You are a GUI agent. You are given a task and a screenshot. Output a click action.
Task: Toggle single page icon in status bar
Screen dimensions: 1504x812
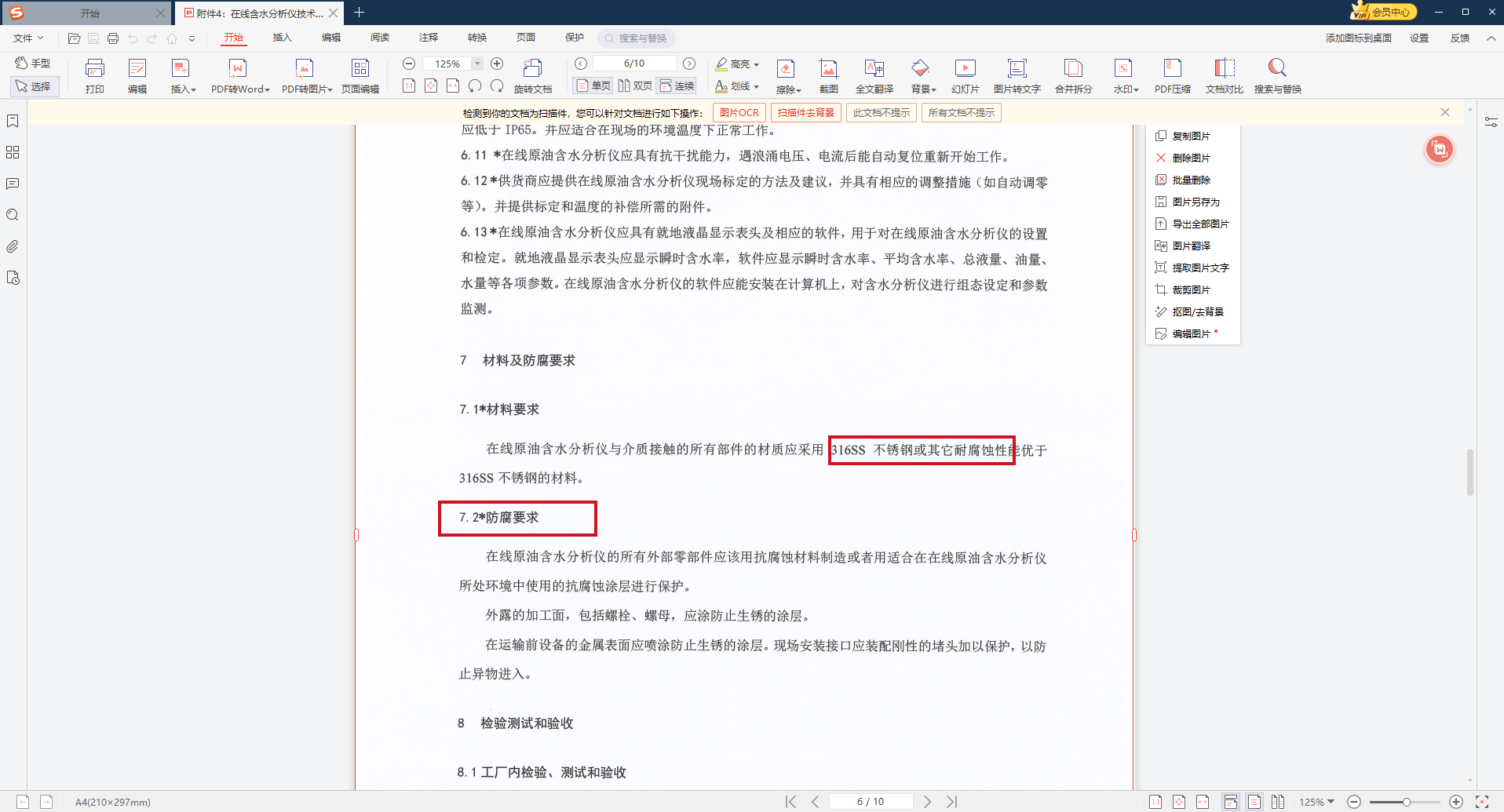(1254, 802)
